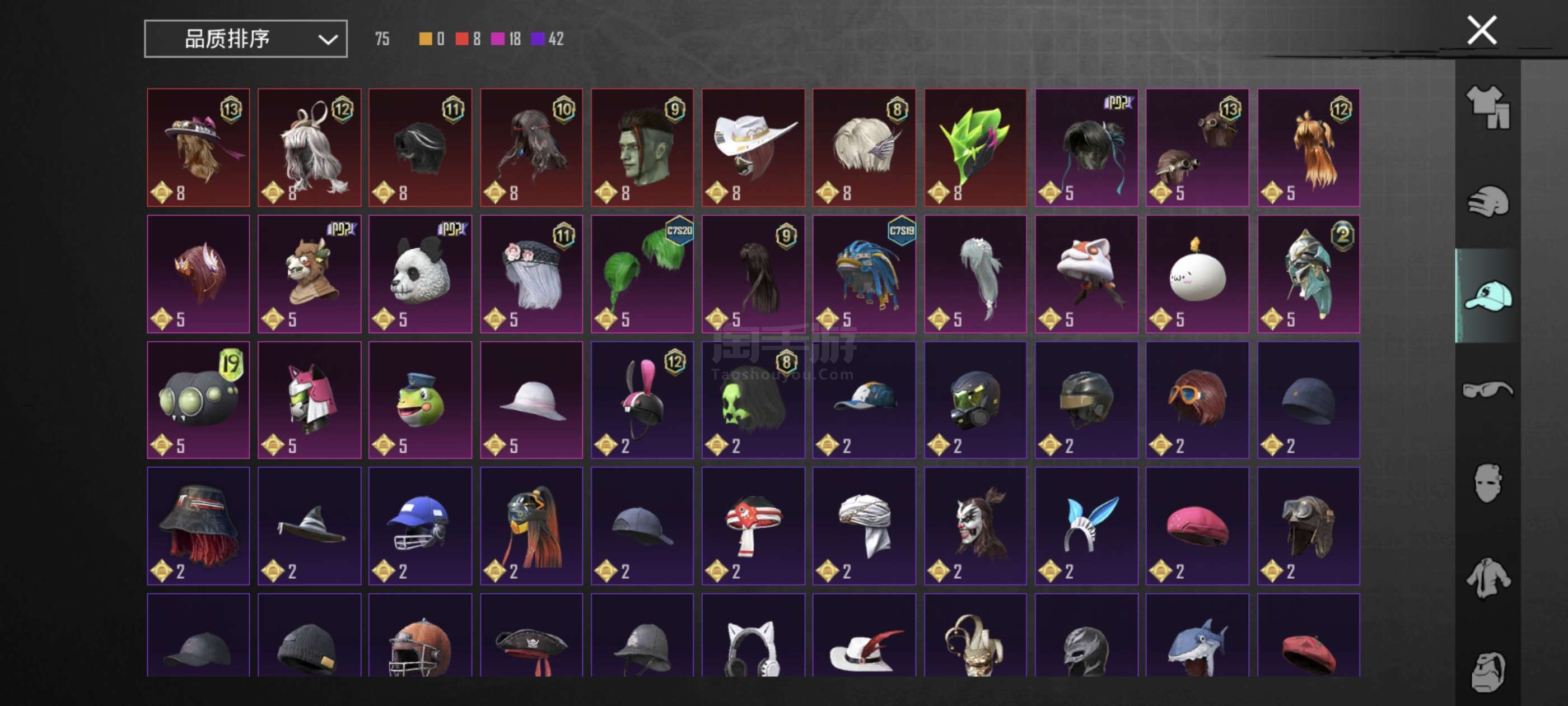Open the face mask category icon
The image size is (1568, 706).
coord(1488,483)
